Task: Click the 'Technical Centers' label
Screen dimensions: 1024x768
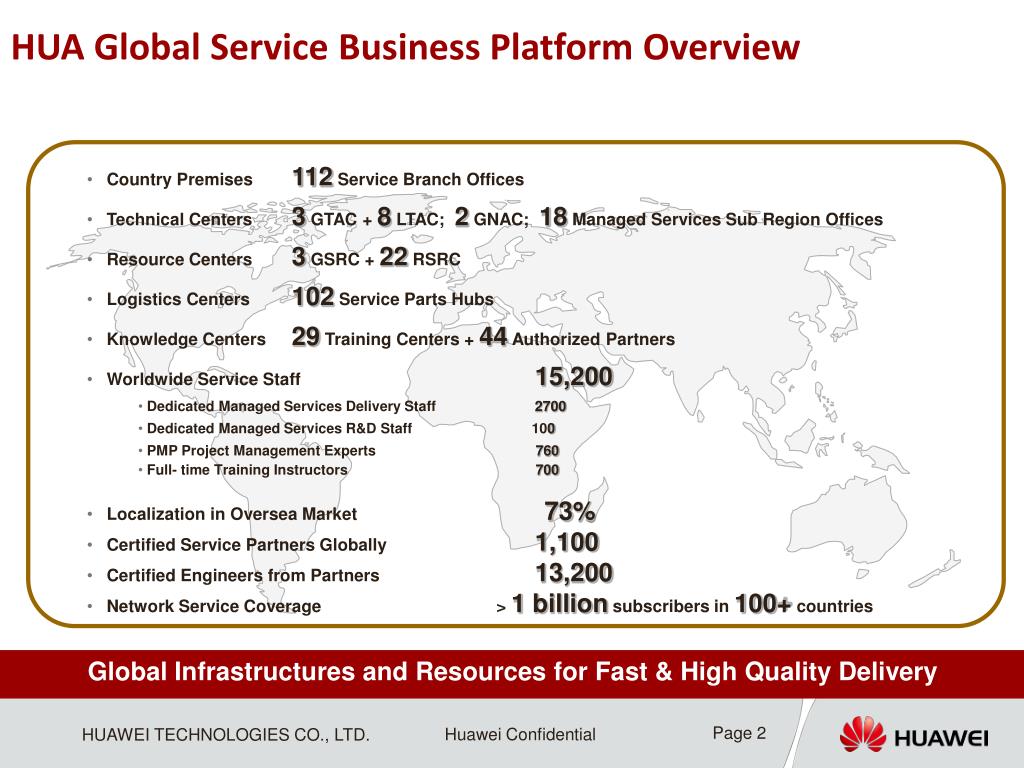Action: [180, 219]
